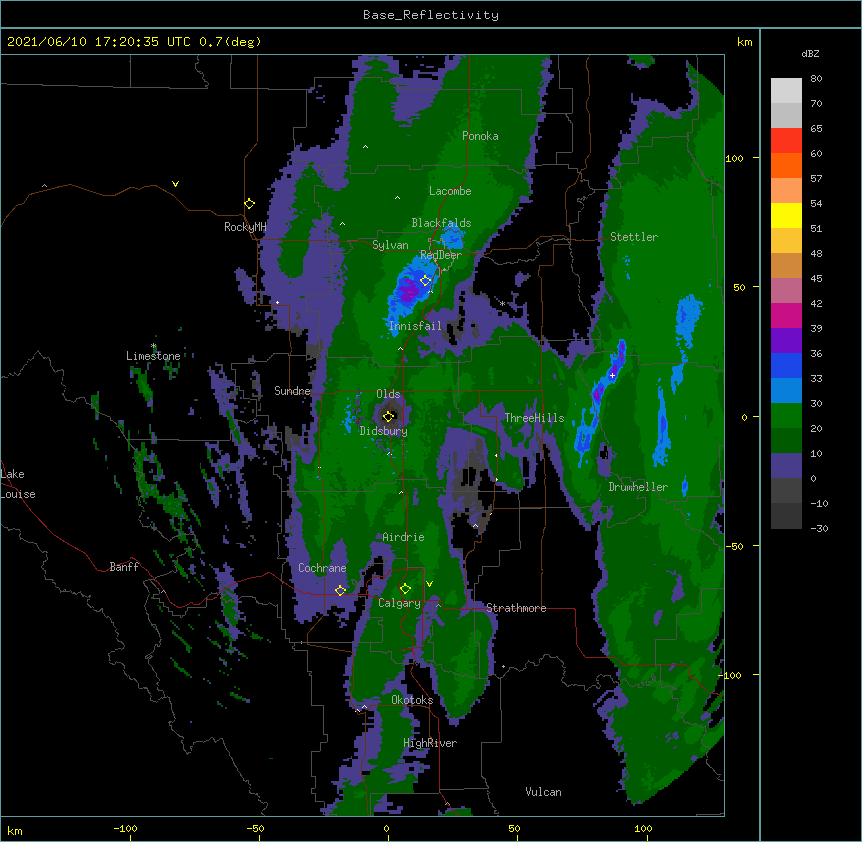Click the Drumheller label
Viewport: 862px width, 842px height.
click(x=638, y=487)
